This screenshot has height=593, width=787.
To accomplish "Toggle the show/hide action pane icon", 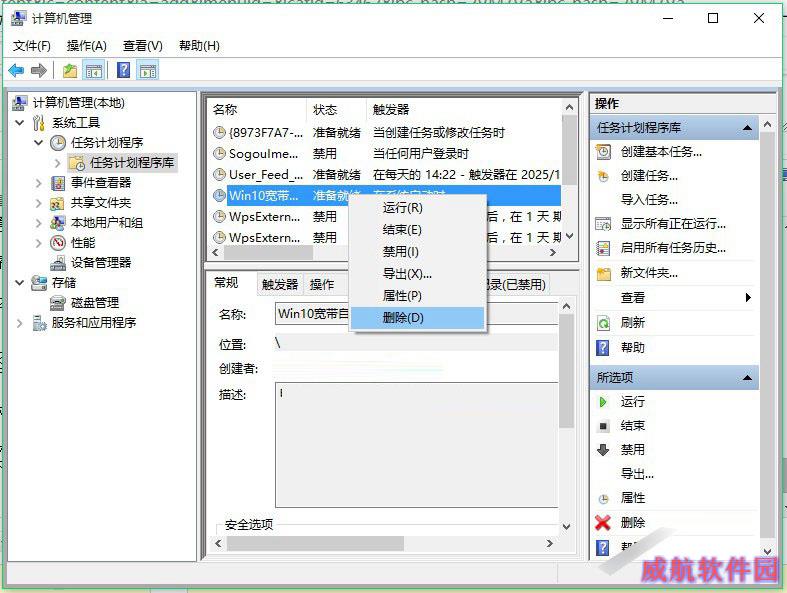I will [148, 71].
